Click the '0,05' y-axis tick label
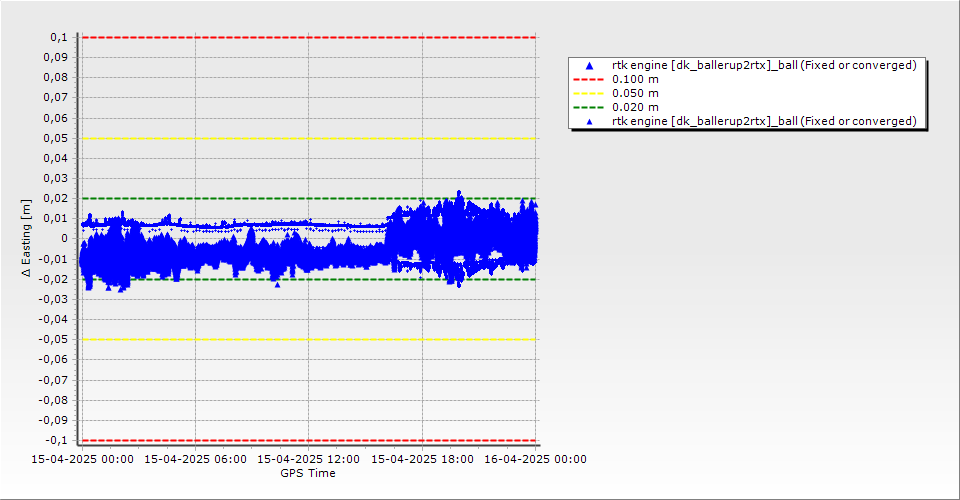Screen dimensions: 960x500 point(56,138)
